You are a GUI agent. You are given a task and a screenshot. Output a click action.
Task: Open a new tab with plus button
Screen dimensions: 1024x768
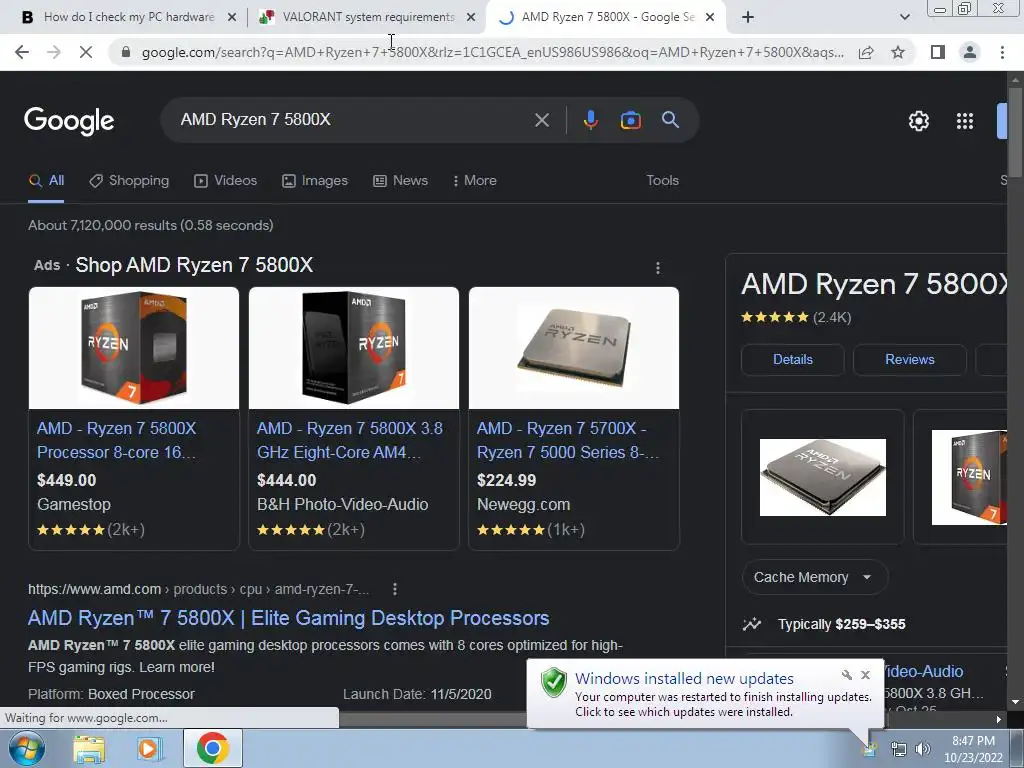[748, 17]
